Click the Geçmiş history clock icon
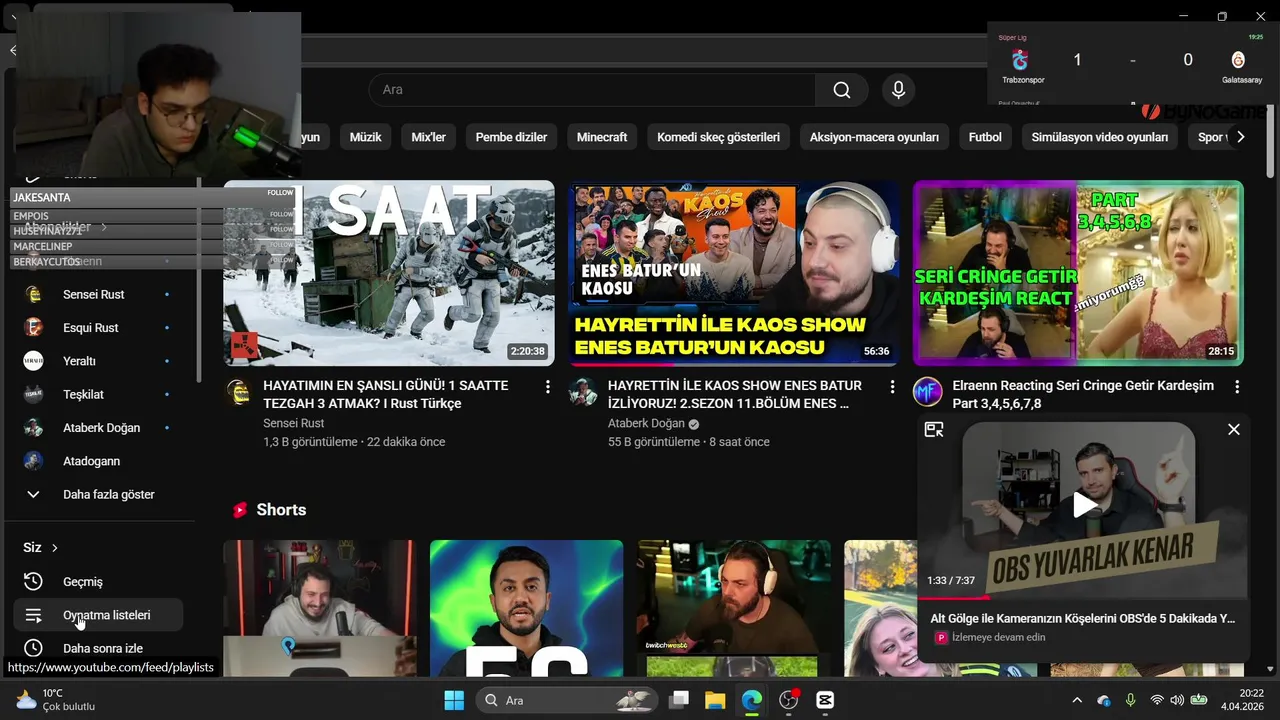The image size is (1280, 720). click(33, 581)
